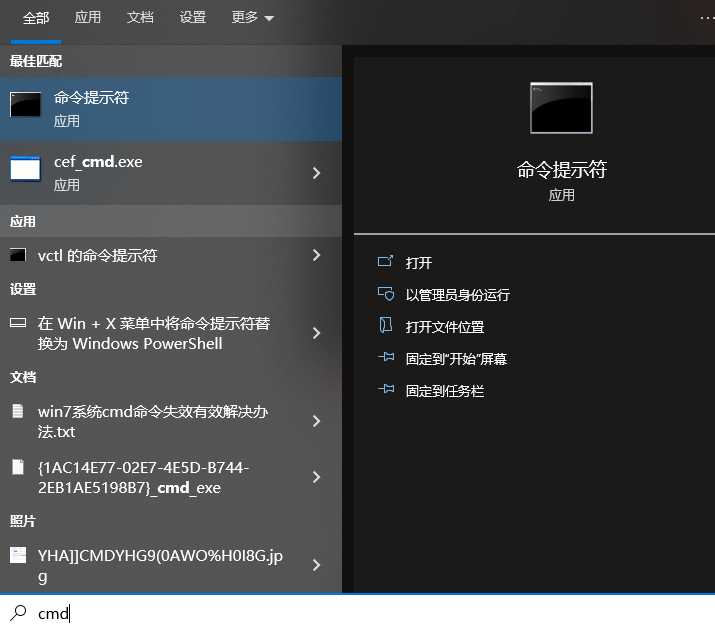The image size is (715, 624).
Task: Click the large 命令提示符 preview icon
Action: tap(561, 108)
